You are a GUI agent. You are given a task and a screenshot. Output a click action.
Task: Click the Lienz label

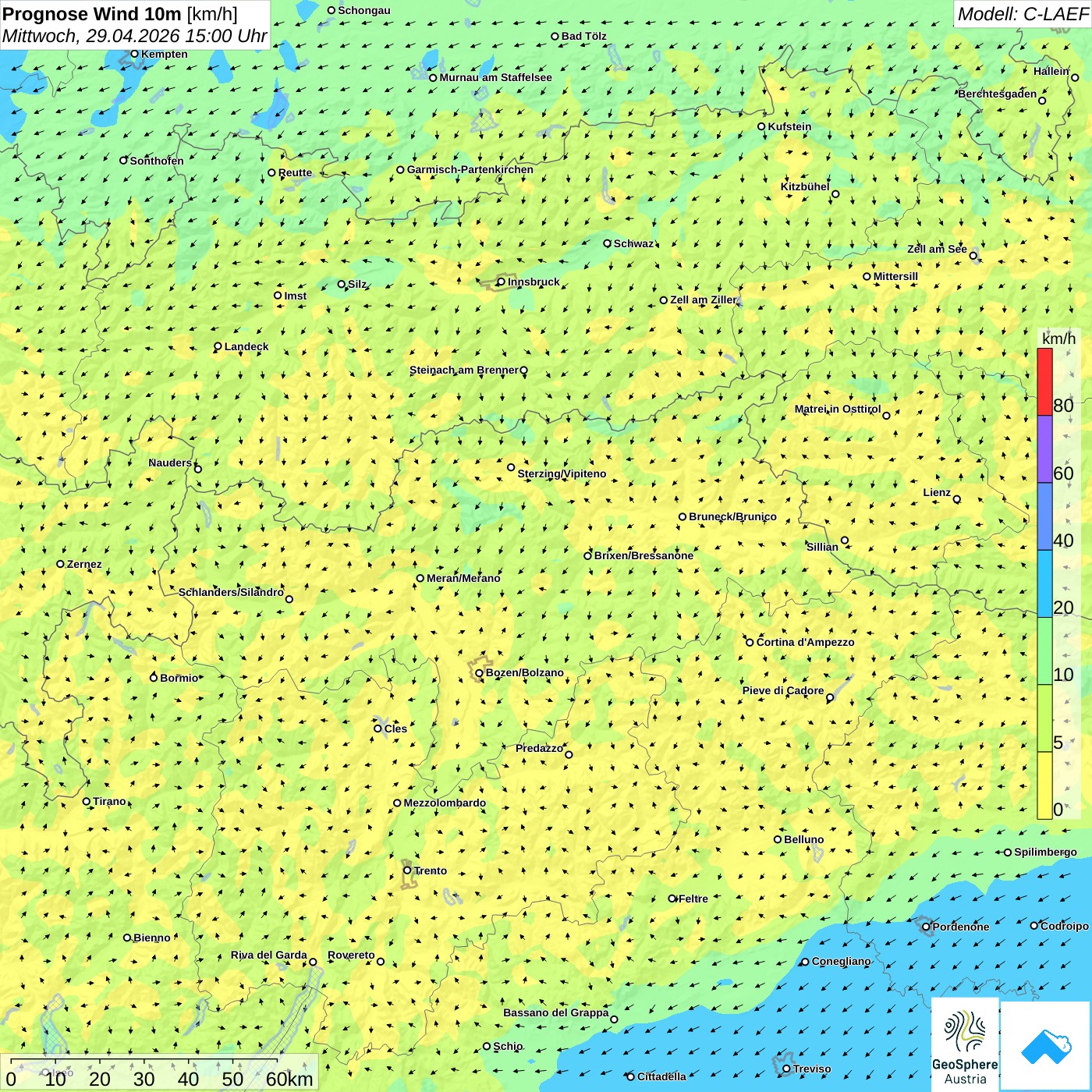(937, 492)
